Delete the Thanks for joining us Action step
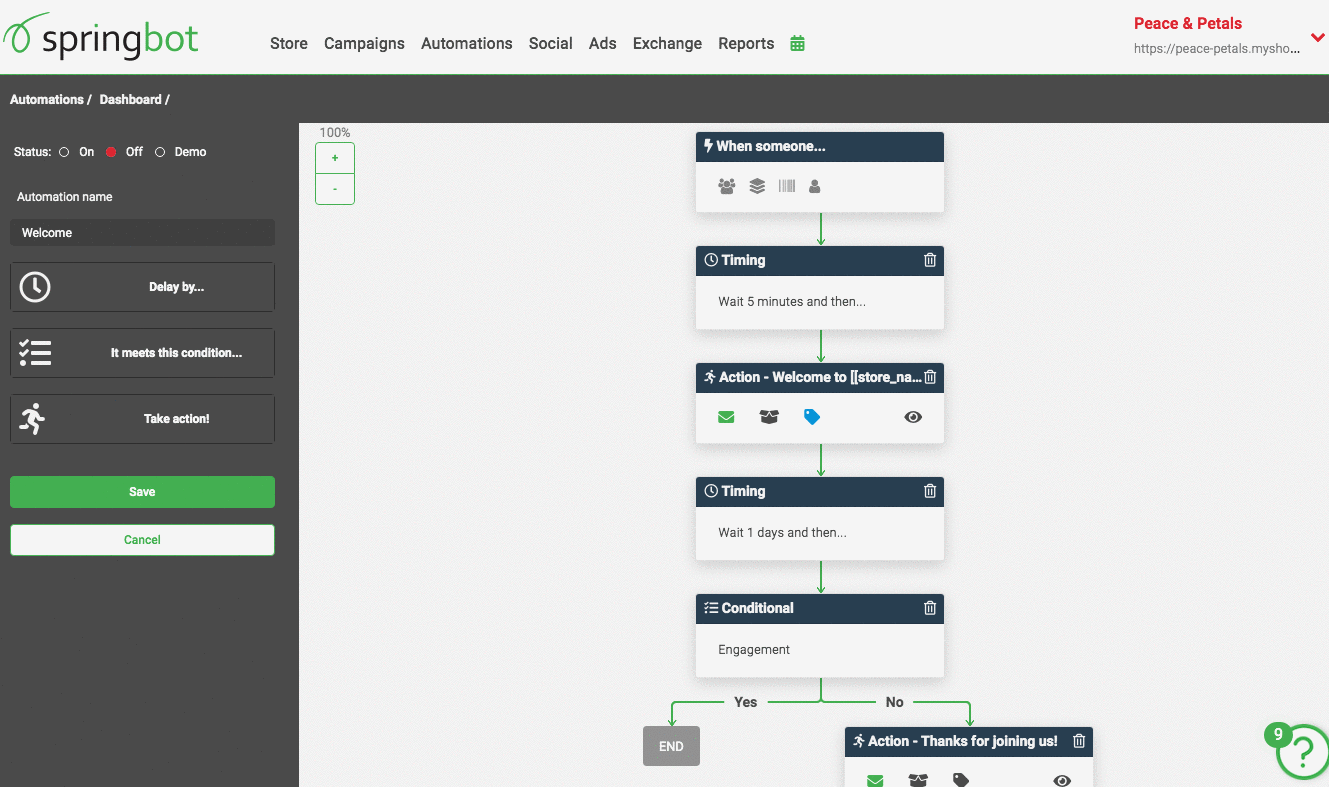 click(x=1079, y=741)
